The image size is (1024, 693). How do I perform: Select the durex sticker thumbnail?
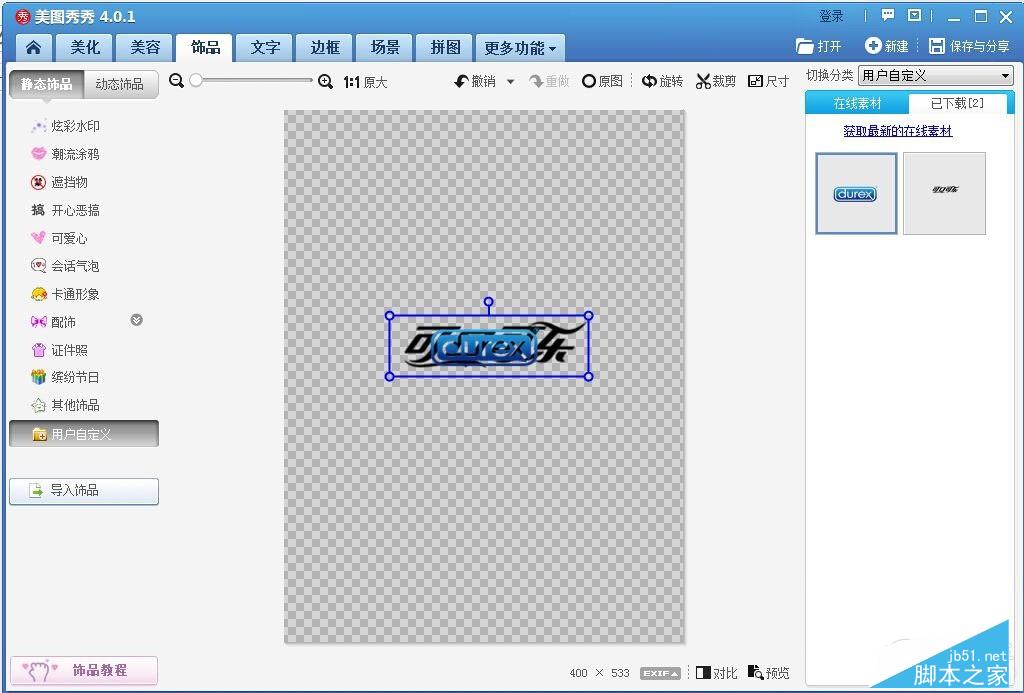click(x=856, y=193)
